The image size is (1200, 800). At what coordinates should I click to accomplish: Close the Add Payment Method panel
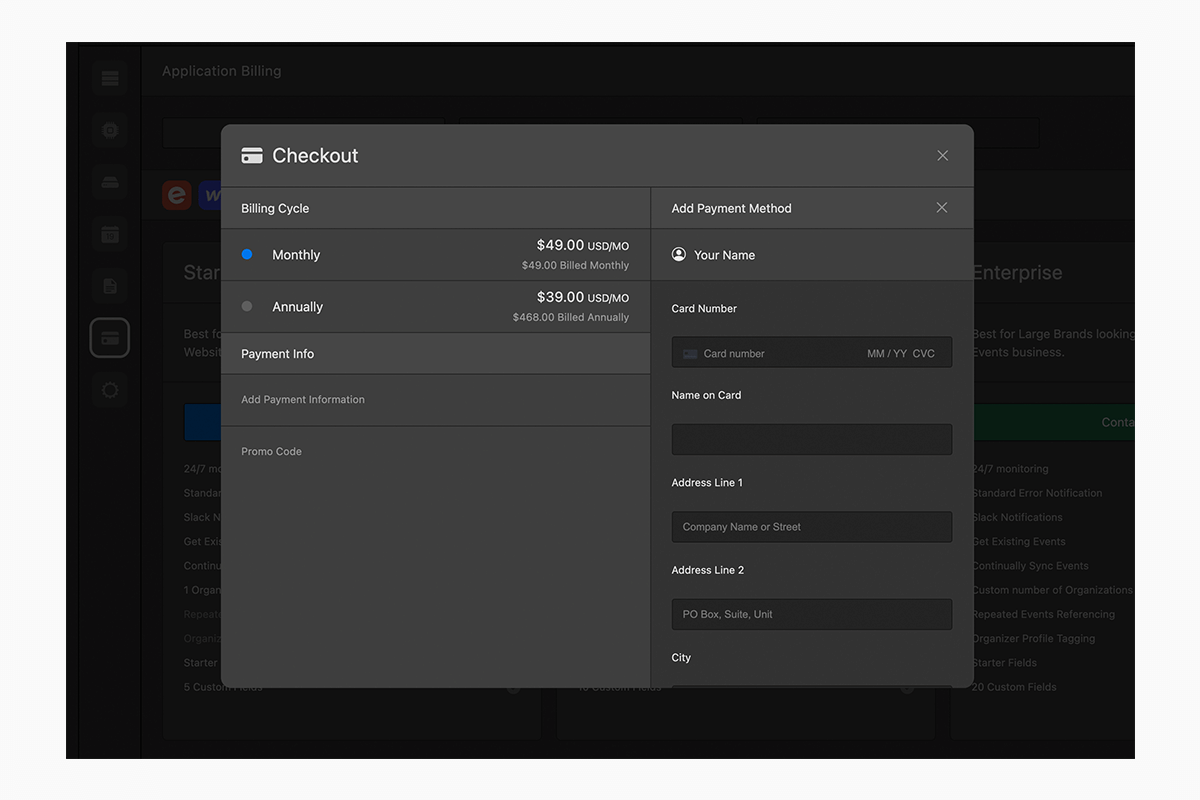coord(941,208)
